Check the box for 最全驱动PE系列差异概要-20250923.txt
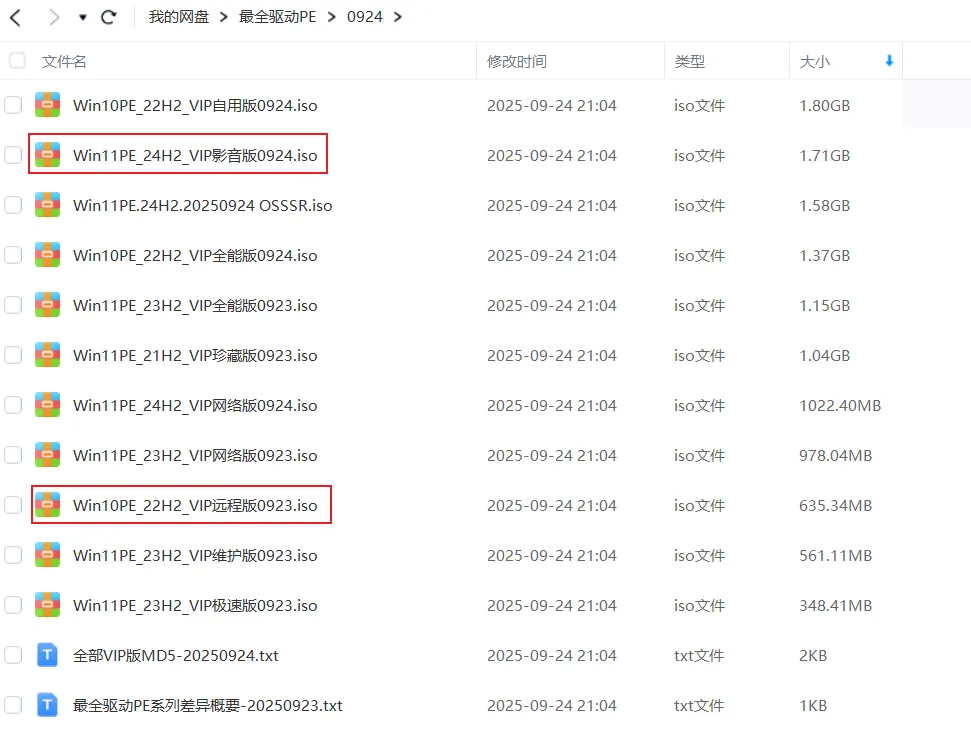Screen dimensions: 971x748 tap(13, 705)
